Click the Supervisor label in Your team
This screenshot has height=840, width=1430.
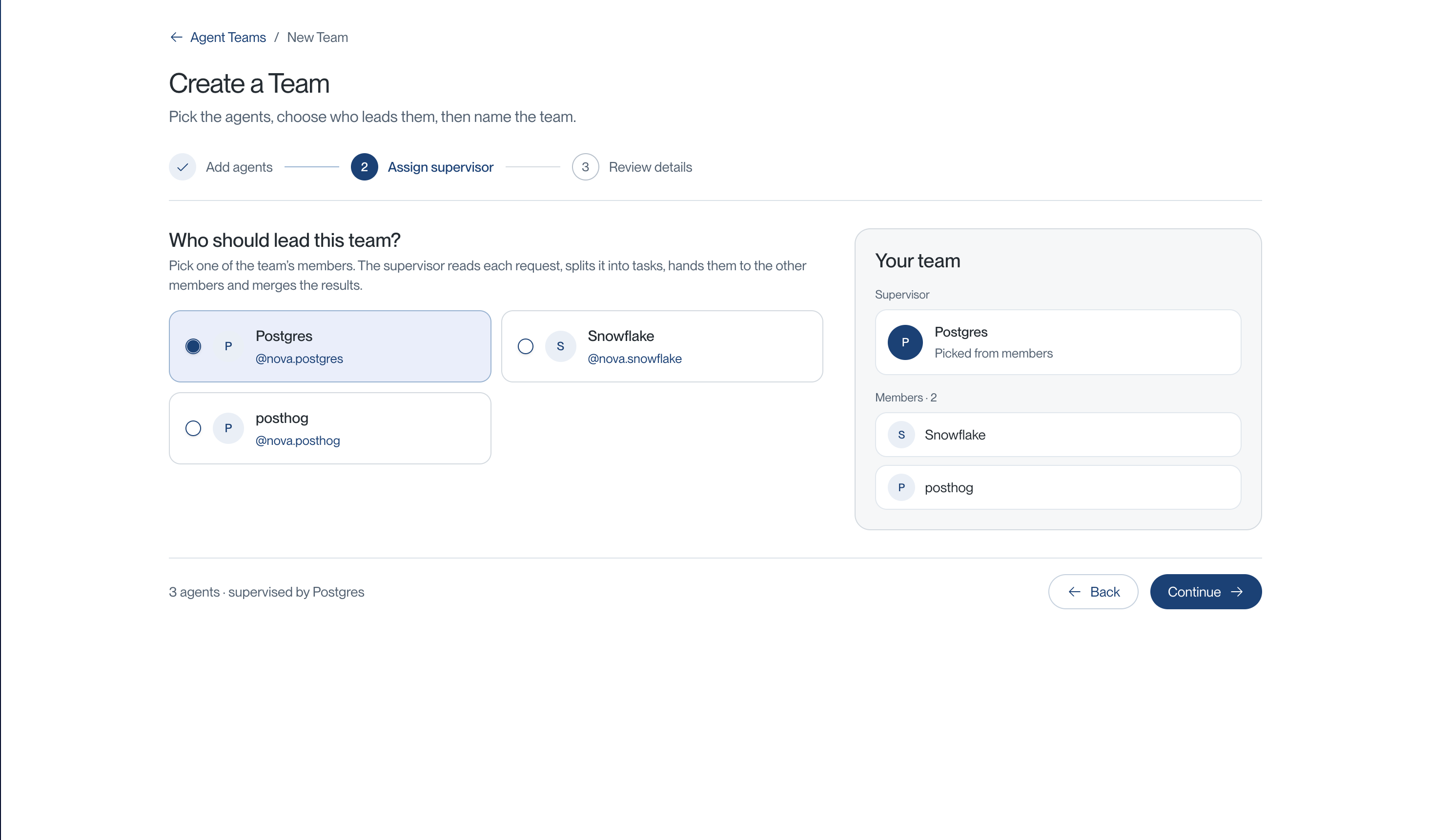(x=902, y=294)
